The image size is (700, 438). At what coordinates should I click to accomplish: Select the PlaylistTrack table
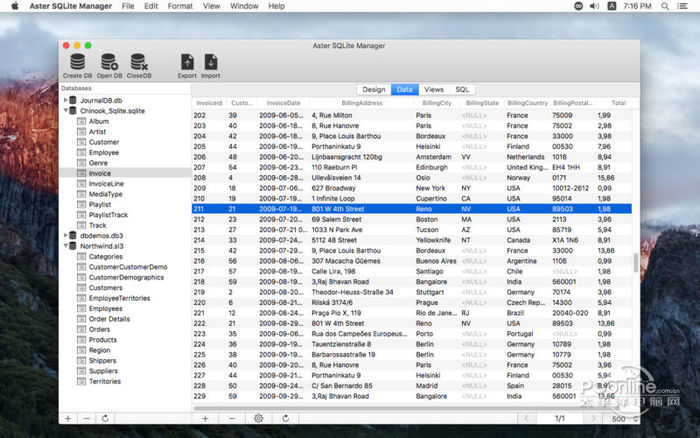(108, 215)
